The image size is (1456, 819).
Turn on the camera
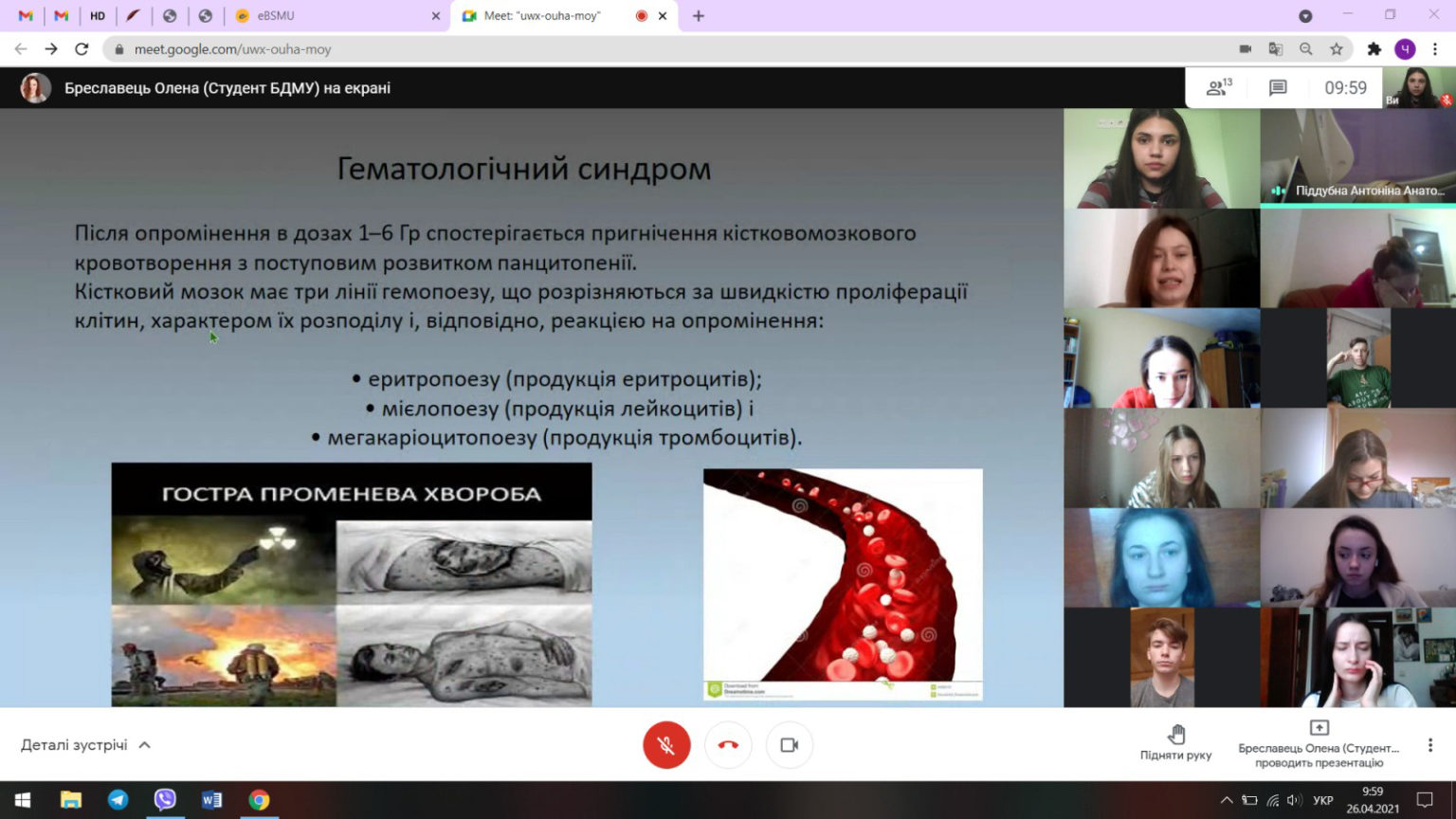click(x=789, y=745)
